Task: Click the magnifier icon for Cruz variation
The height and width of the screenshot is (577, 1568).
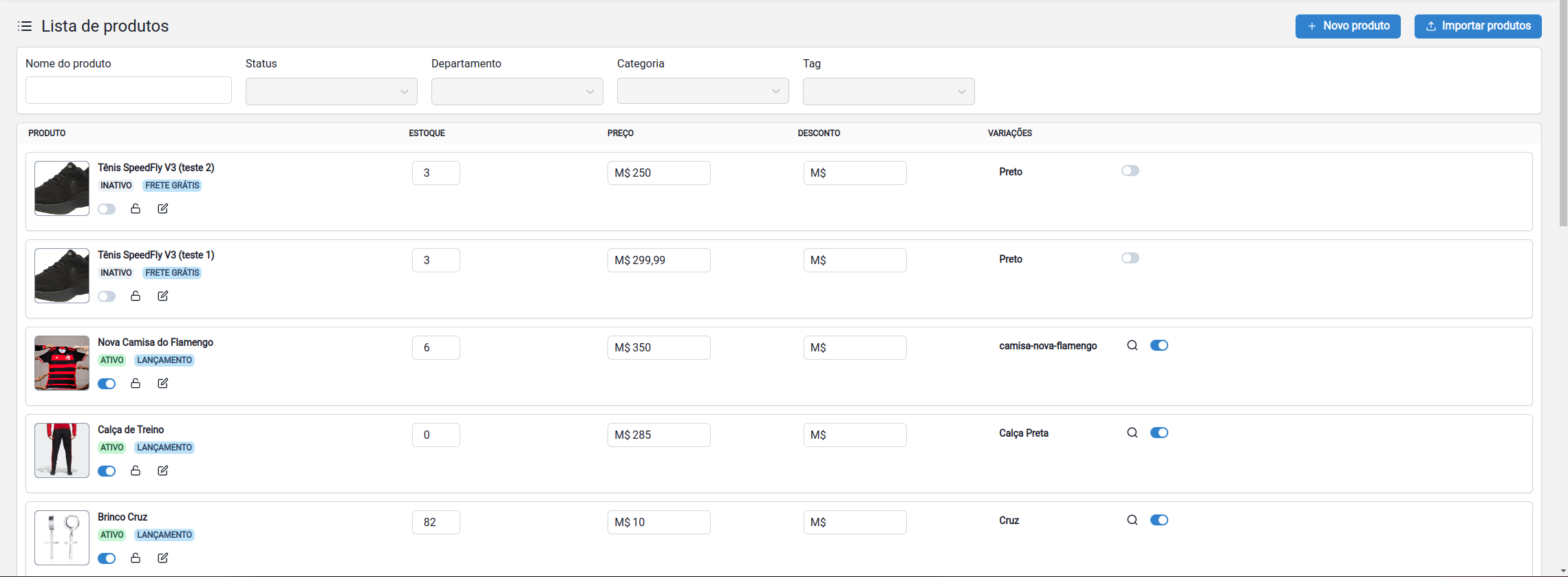Action: click(1132, 520)
